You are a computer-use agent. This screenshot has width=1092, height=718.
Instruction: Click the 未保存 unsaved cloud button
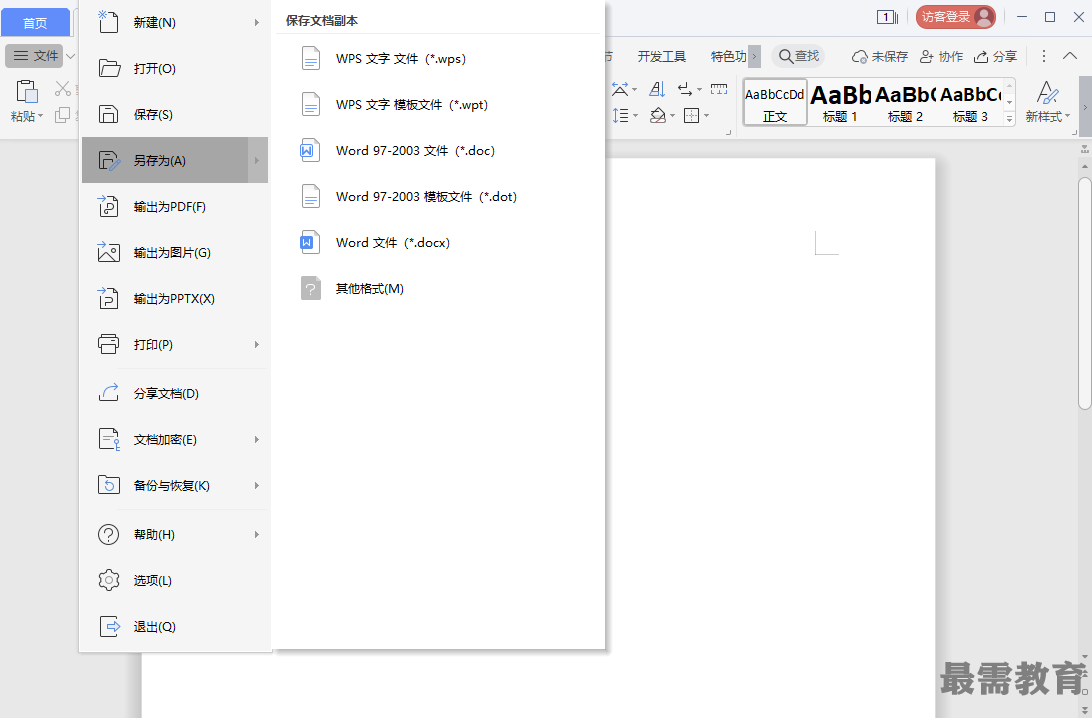880,56
